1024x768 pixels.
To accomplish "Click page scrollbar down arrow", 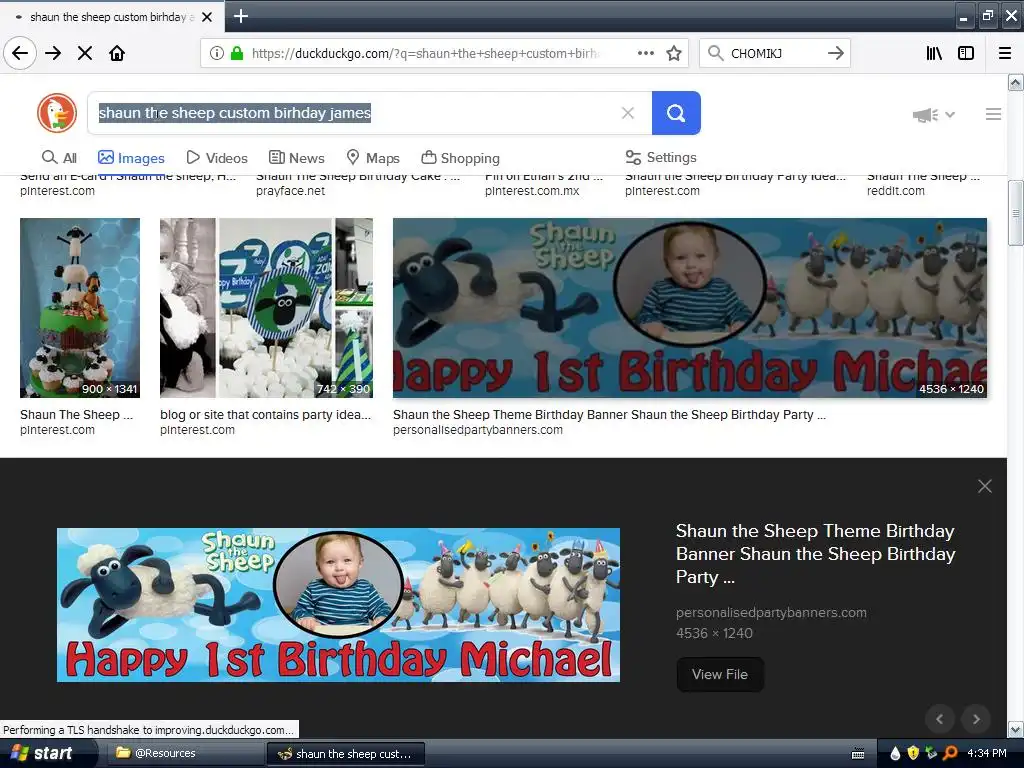I will [1016, 729].
